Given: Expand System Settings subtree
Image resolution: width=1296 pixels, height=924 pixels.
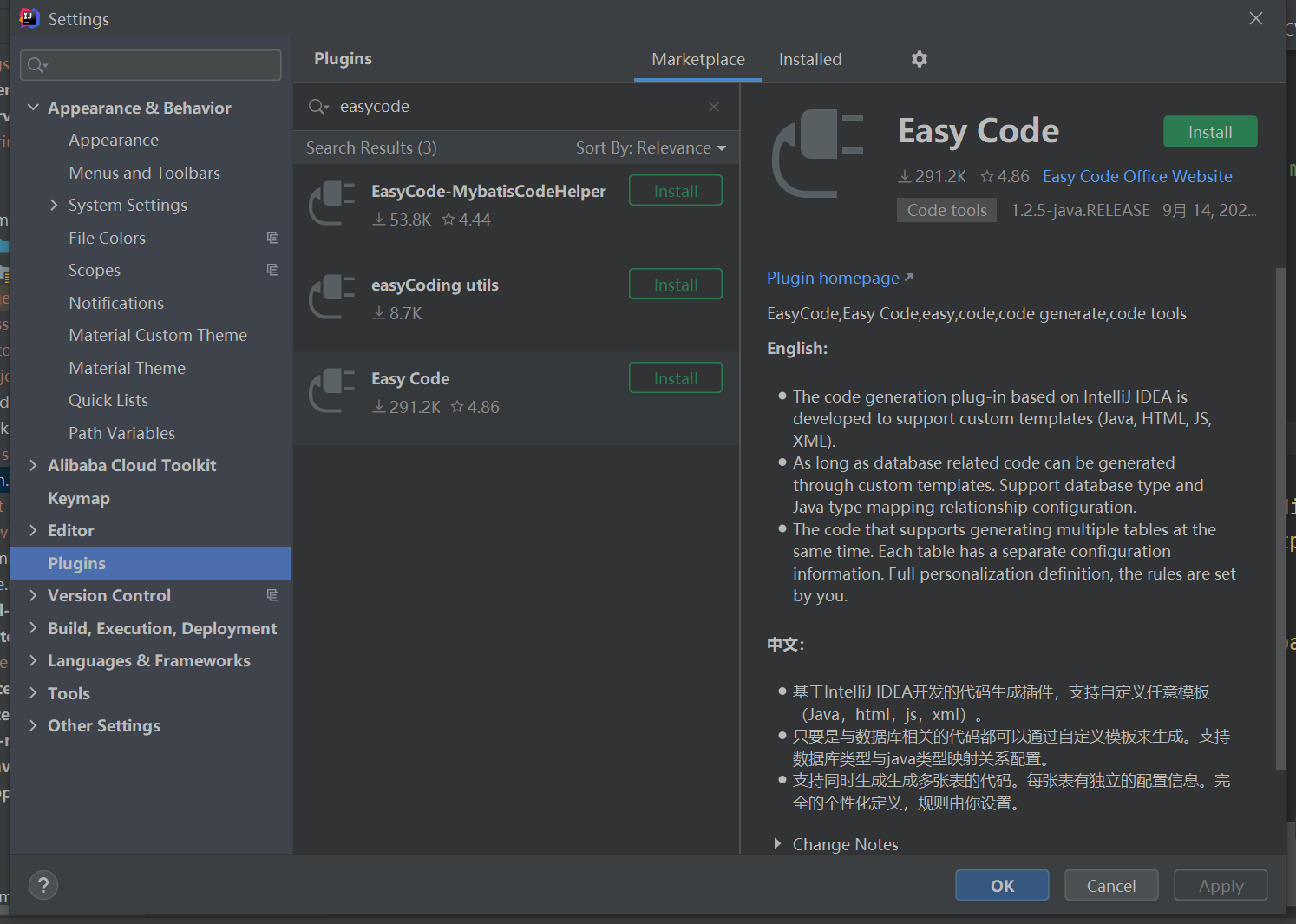Looking at the screenshot, I should (x=54, y=205).
